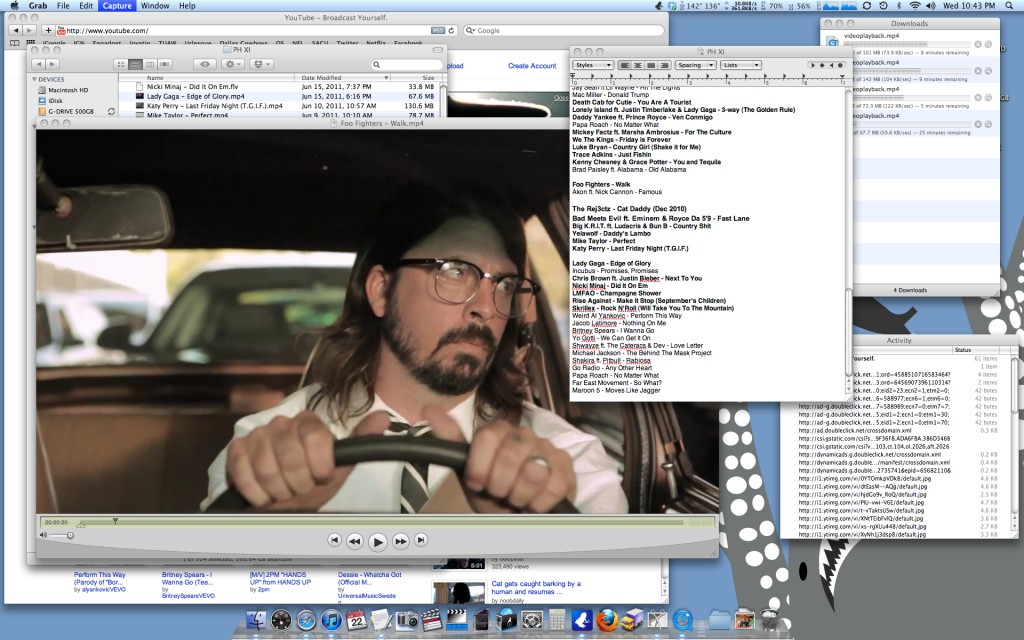Image resolution: width=1024 pixels, height=640 pixels.
Task: Play the Foo Fighters video in QuickTime
Action: point(377,541)
